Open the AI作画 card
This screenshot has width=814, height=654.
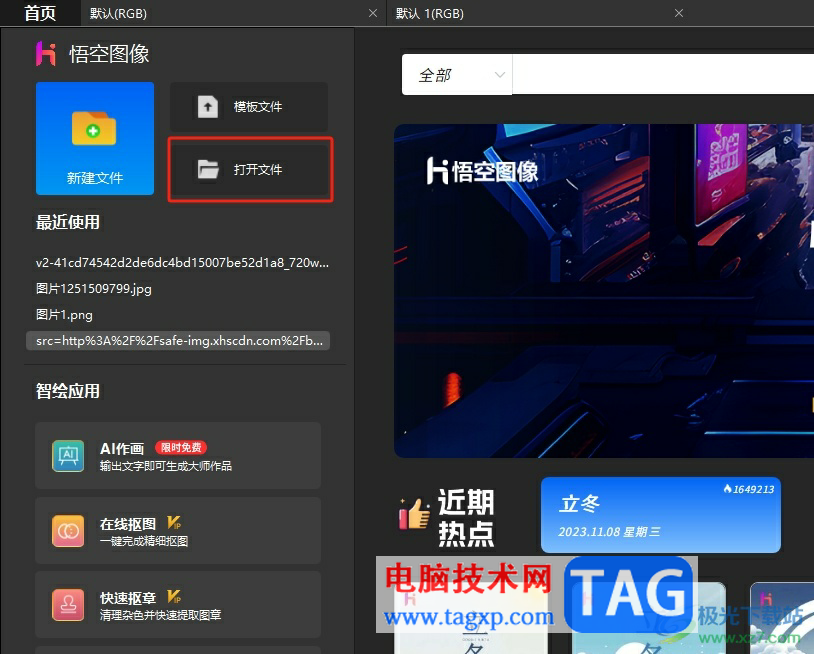point(178,455)
